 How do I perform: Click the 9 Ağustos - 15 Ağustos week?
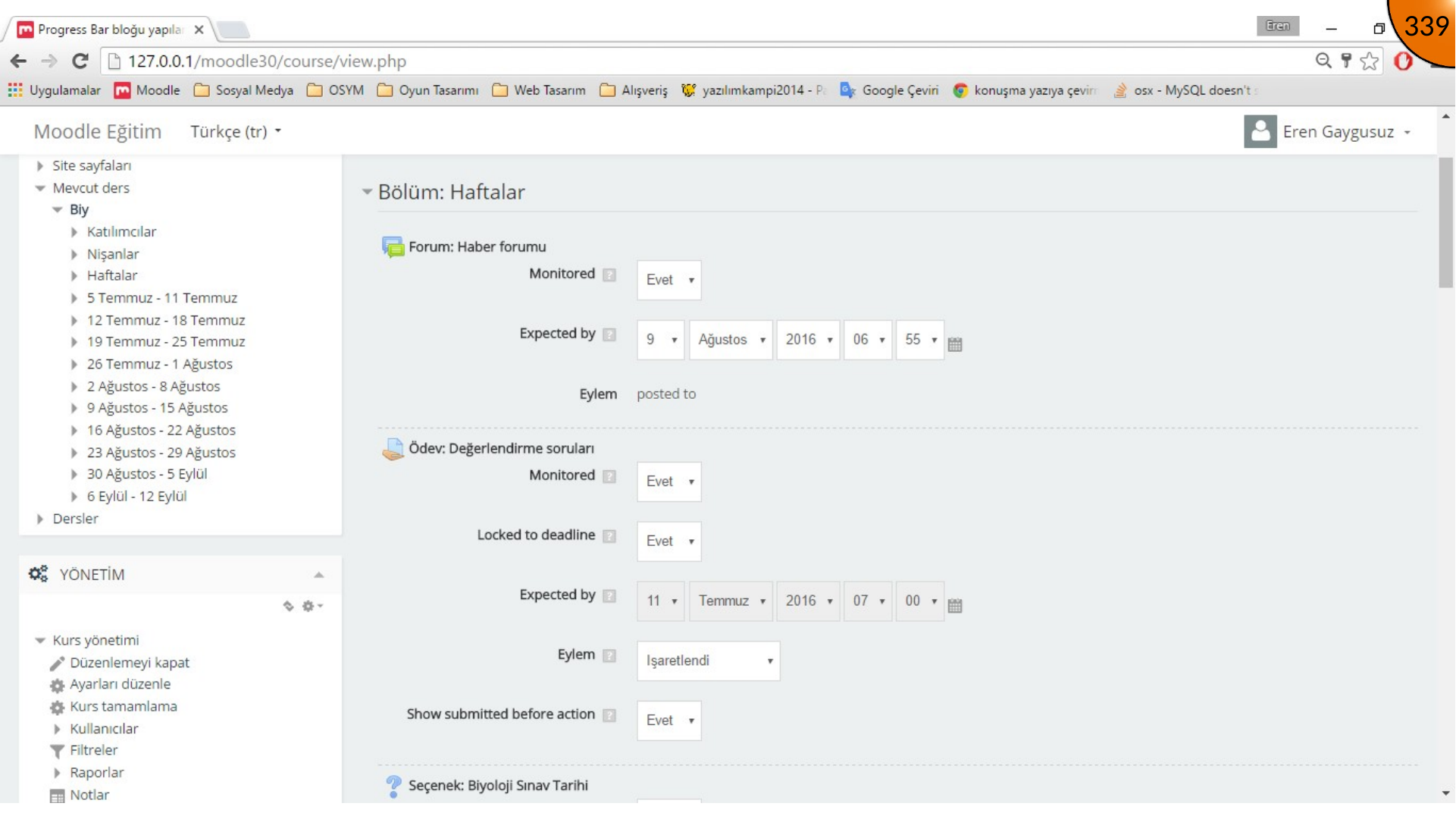157,408
